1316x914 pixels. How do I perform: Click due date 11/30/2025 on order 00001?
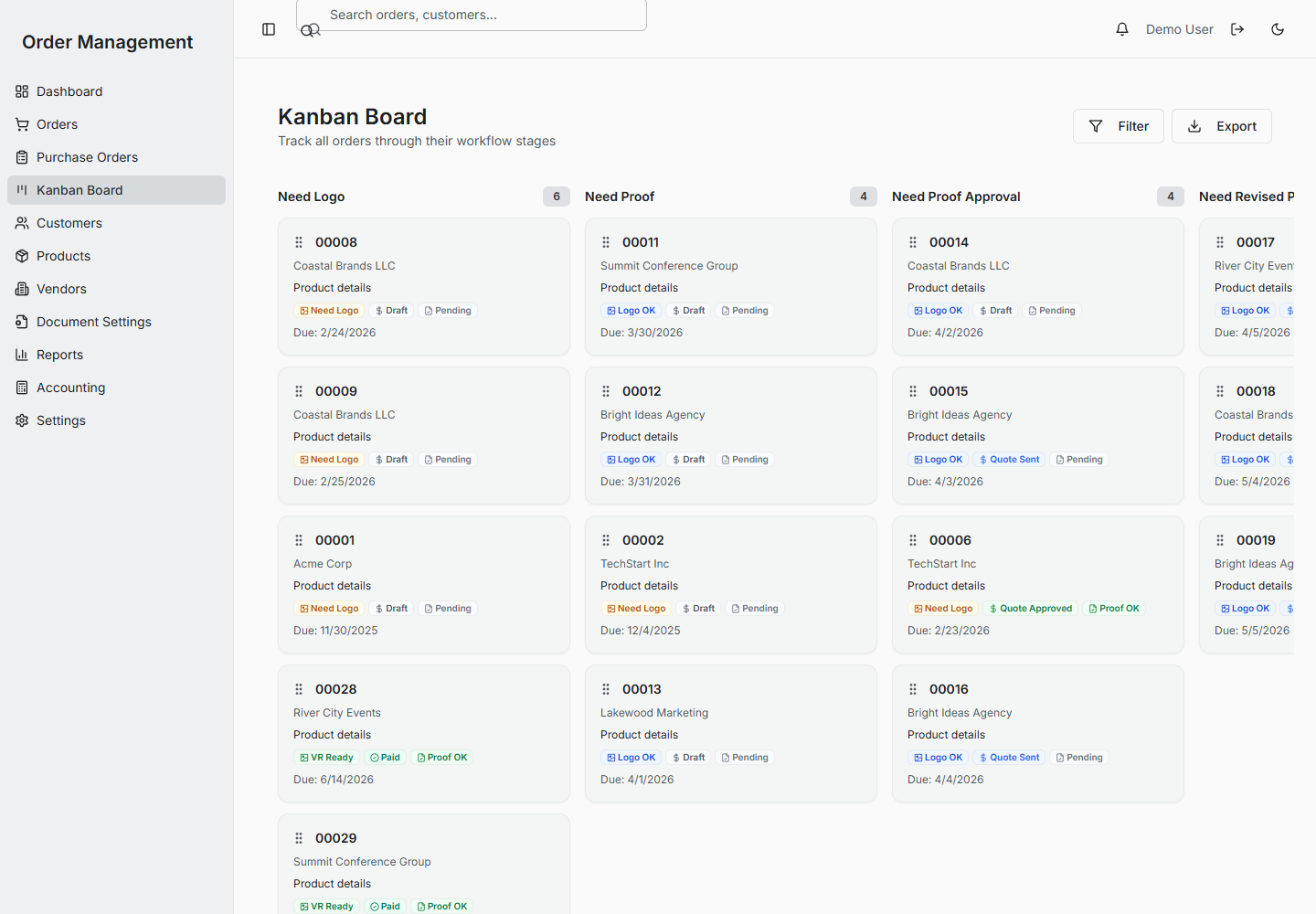pyautogui.click(x=335, y=631)
